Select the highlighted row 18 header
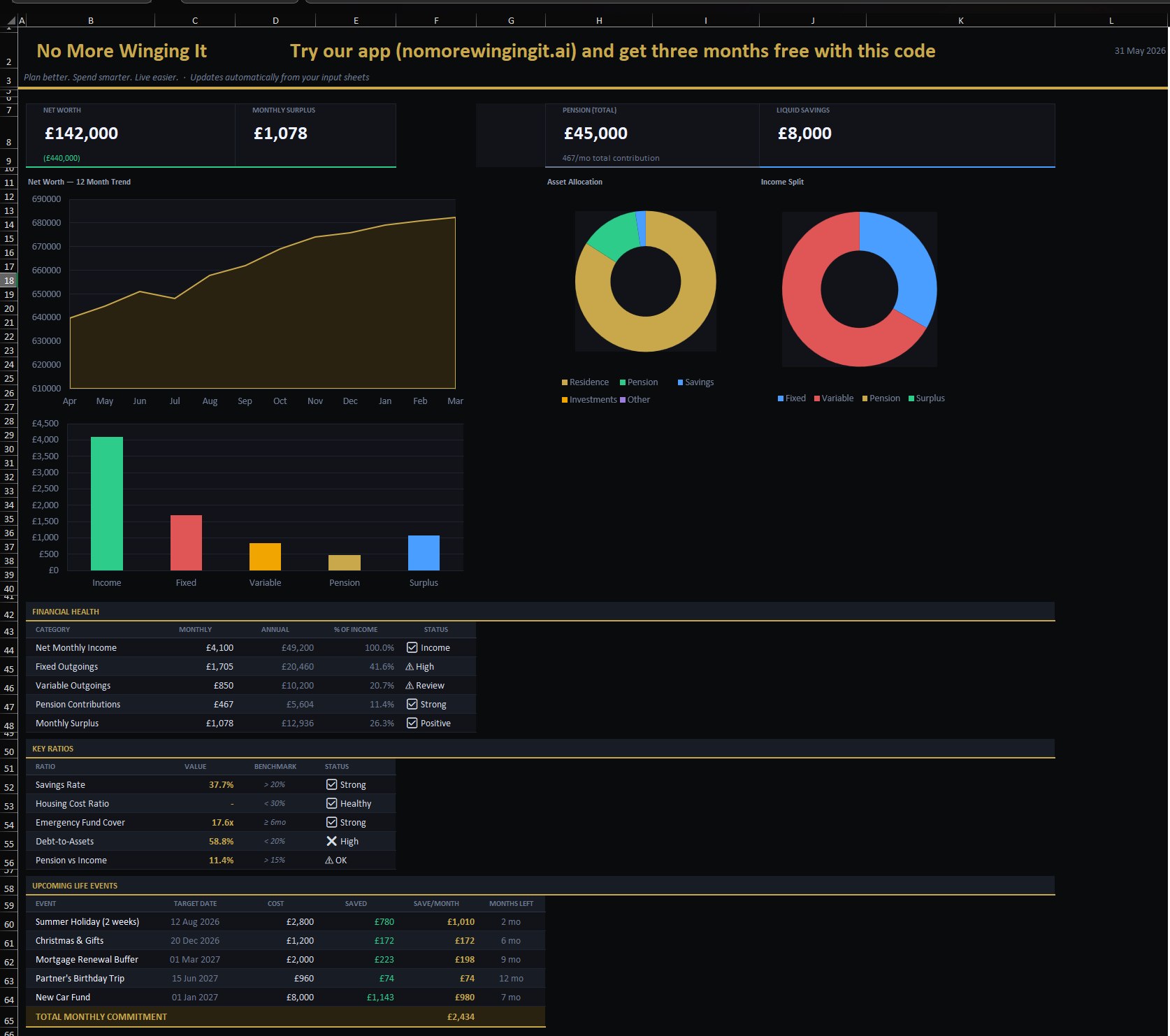 (9, 280)
